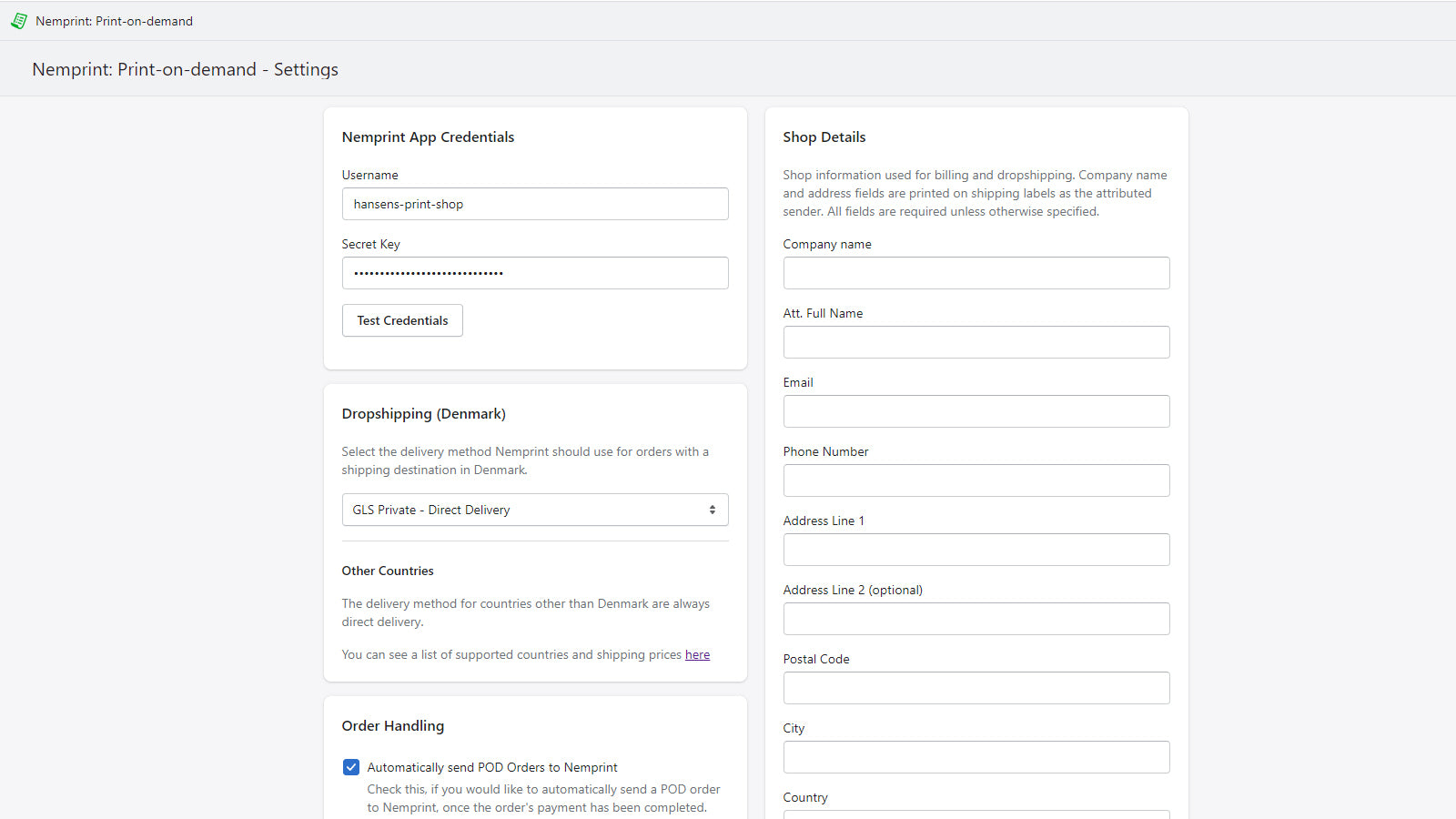Click the Email input field
1456x819 pixels.
click(976, 411)
